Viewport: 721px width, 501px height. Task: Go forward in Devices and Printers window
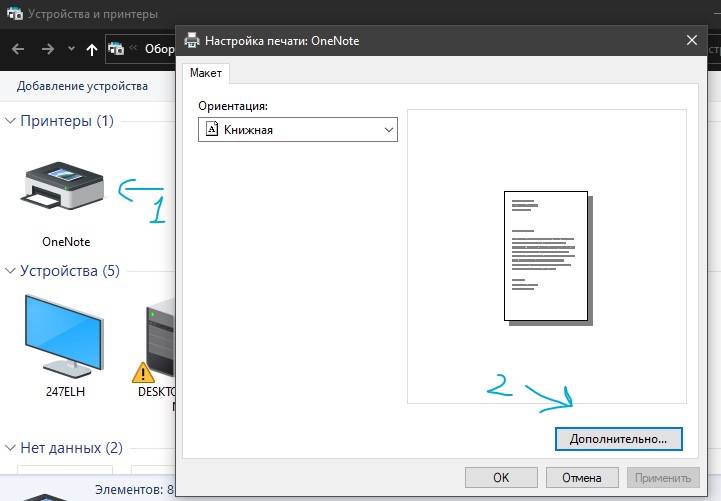[47, 49]
